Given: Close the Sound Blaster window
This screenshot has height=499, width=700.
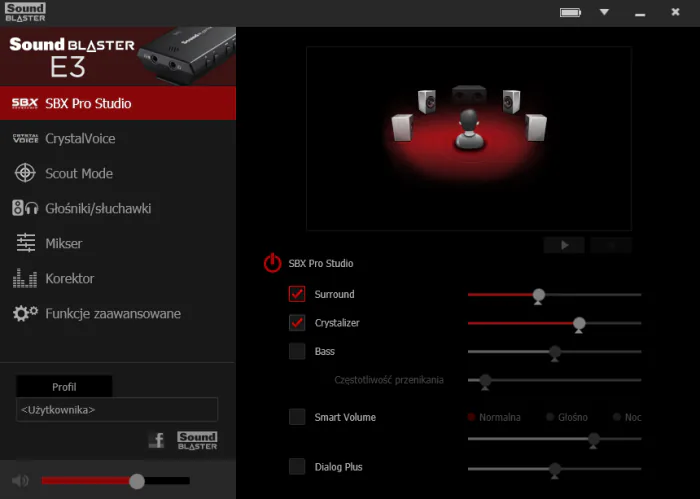Looking at the screenshot, I should pyautogui.click(x=675, y=12).
